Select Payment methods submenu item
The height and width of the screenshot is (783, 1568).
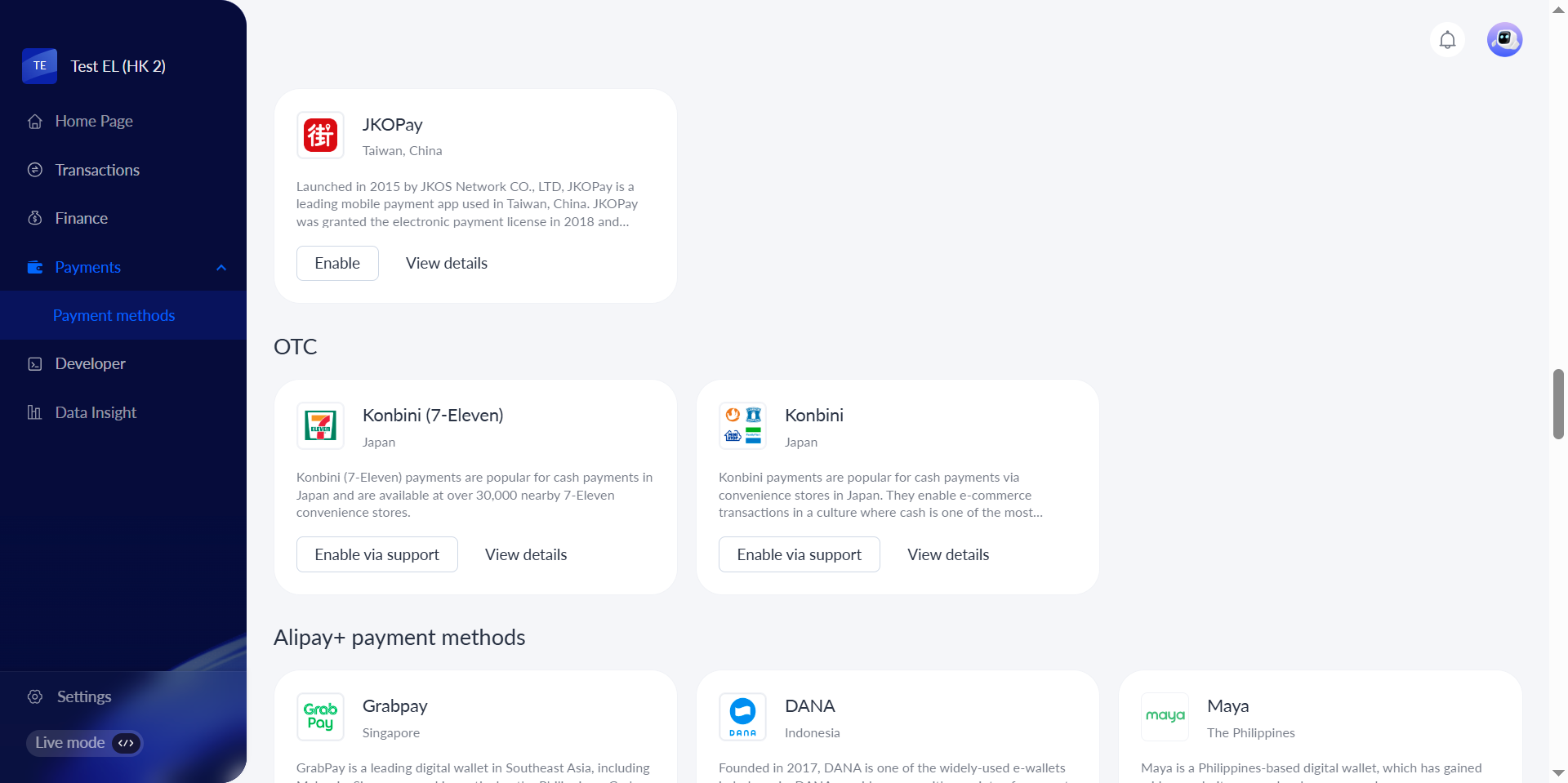tap(114, 315)
